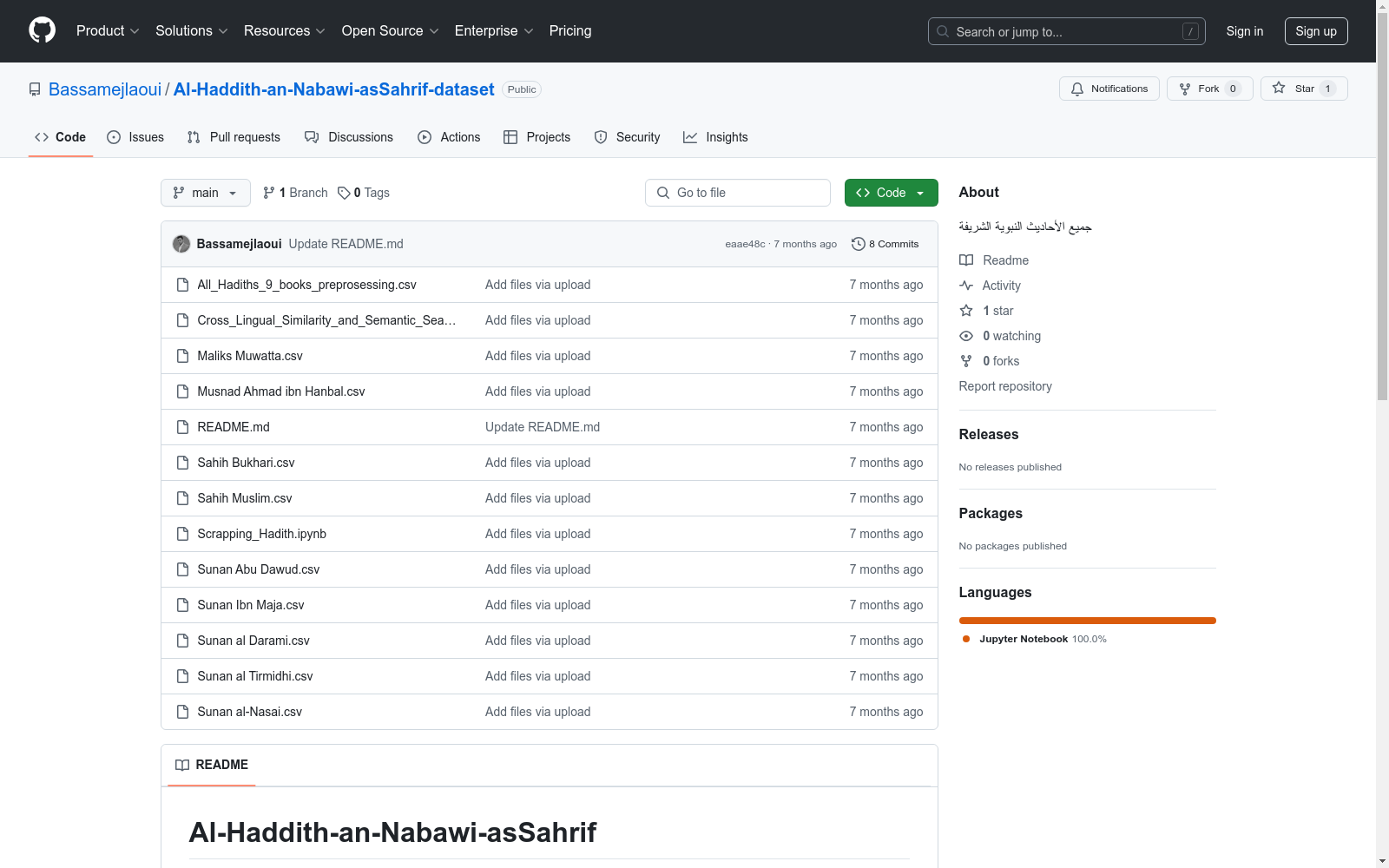Click the 1 Branch link
Image resolution: width=1389 pixels, height=868 pixels.
click(295, 193)
